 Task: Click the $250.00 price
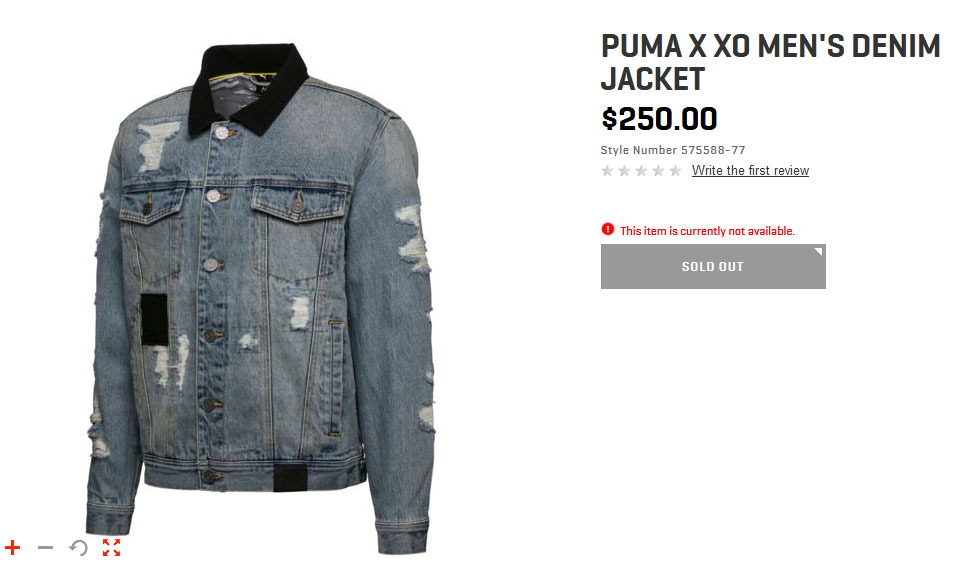tap(659, 119)
